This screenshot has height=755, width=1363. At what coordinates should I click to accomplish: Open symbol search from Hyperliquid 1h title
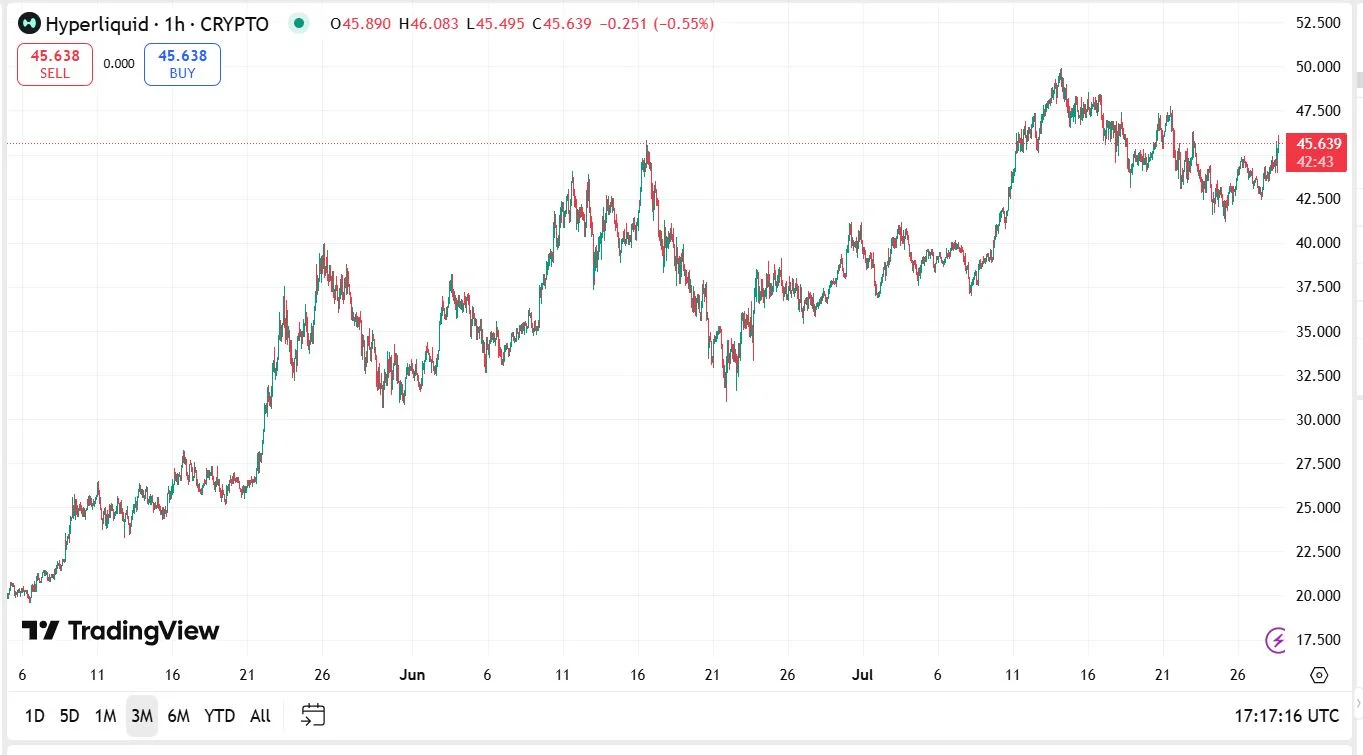click(157, 24)
